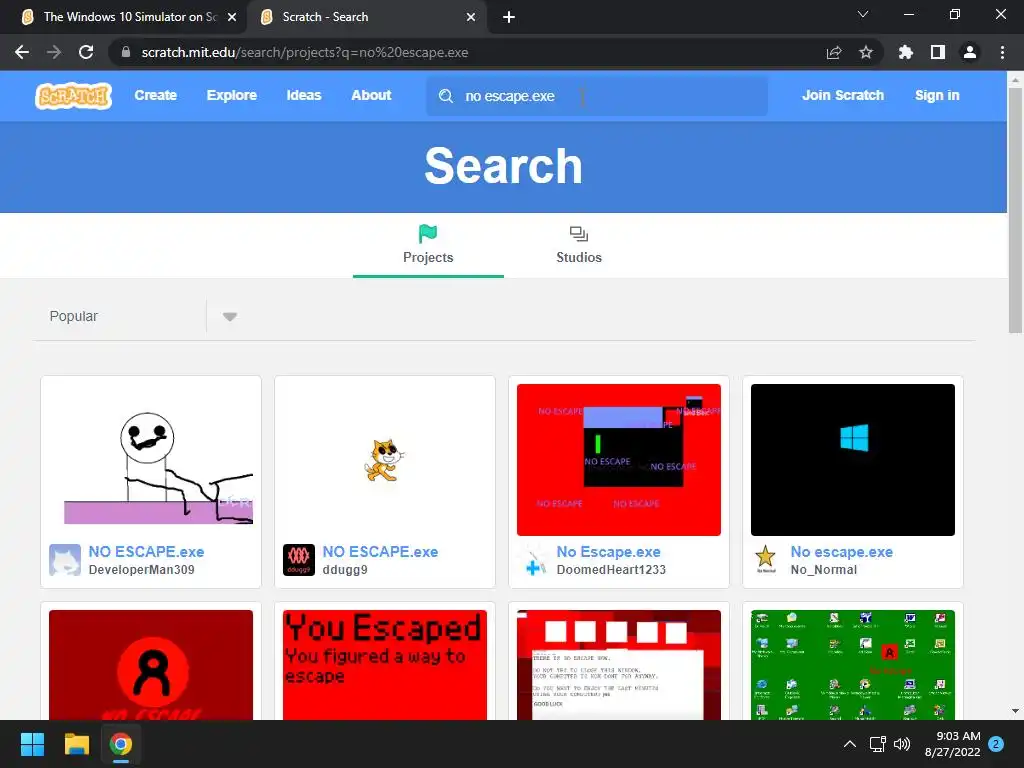The width and height of the screenshot is (1024, 768).
Task: Open the Chrome profile icon
Action: point(970,52)
